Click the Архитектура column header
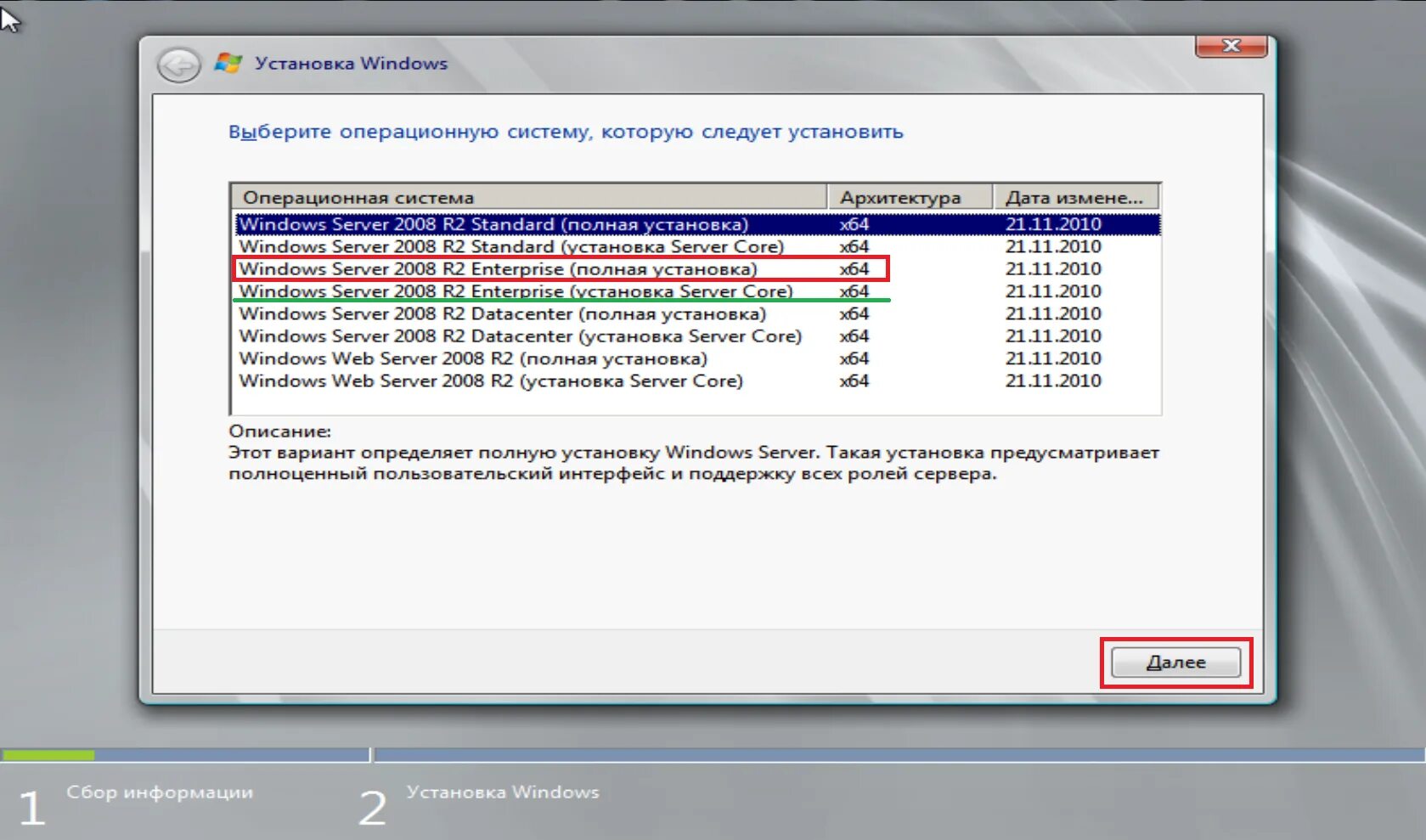1426x840 pixels. pos(910,197)
